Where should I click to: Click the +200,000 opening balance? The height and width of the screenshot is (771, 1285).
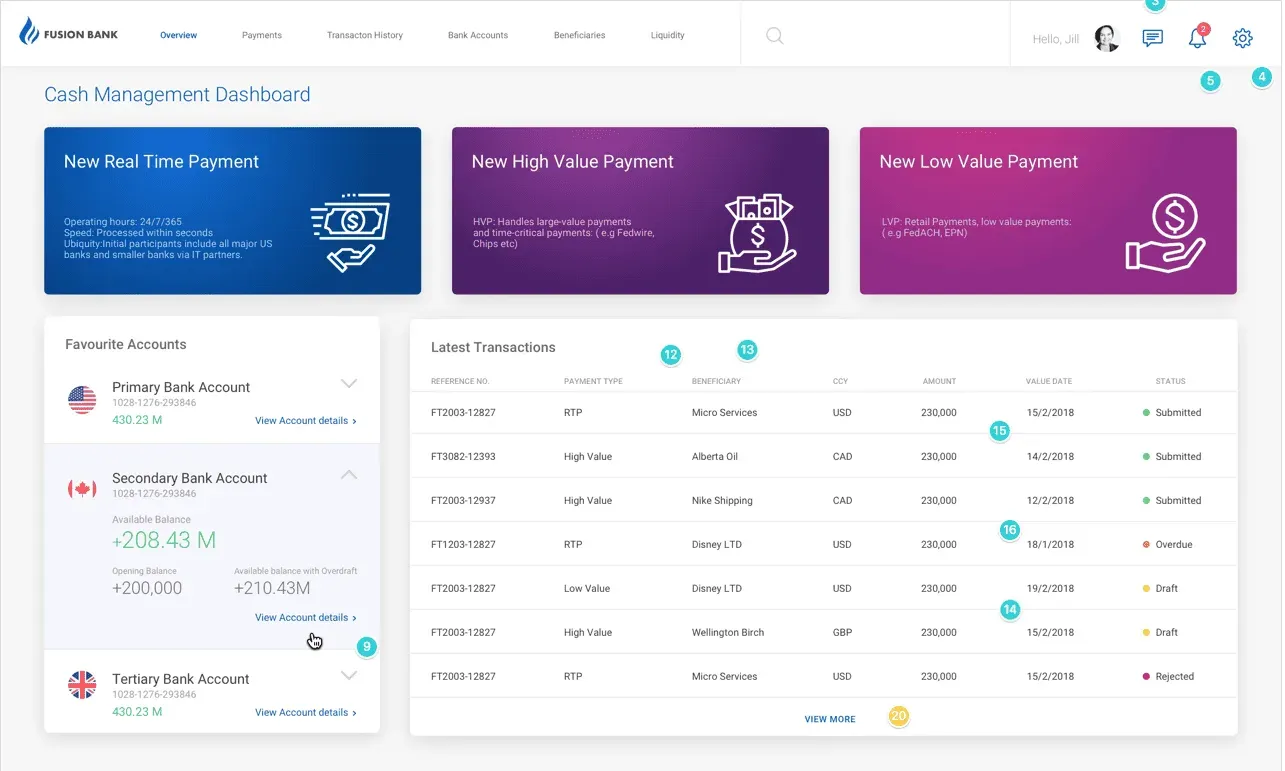point(147,588)
